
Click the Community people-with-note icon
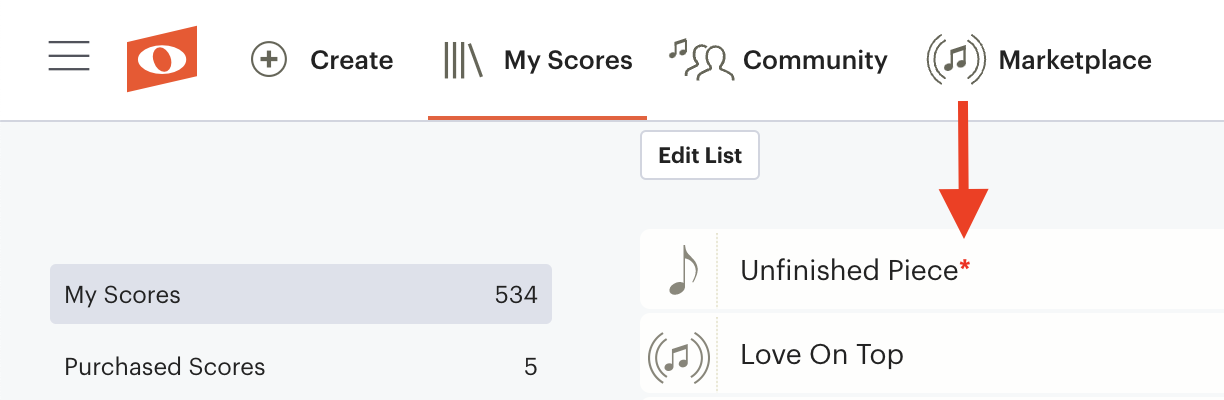click(x=702, y=60)
